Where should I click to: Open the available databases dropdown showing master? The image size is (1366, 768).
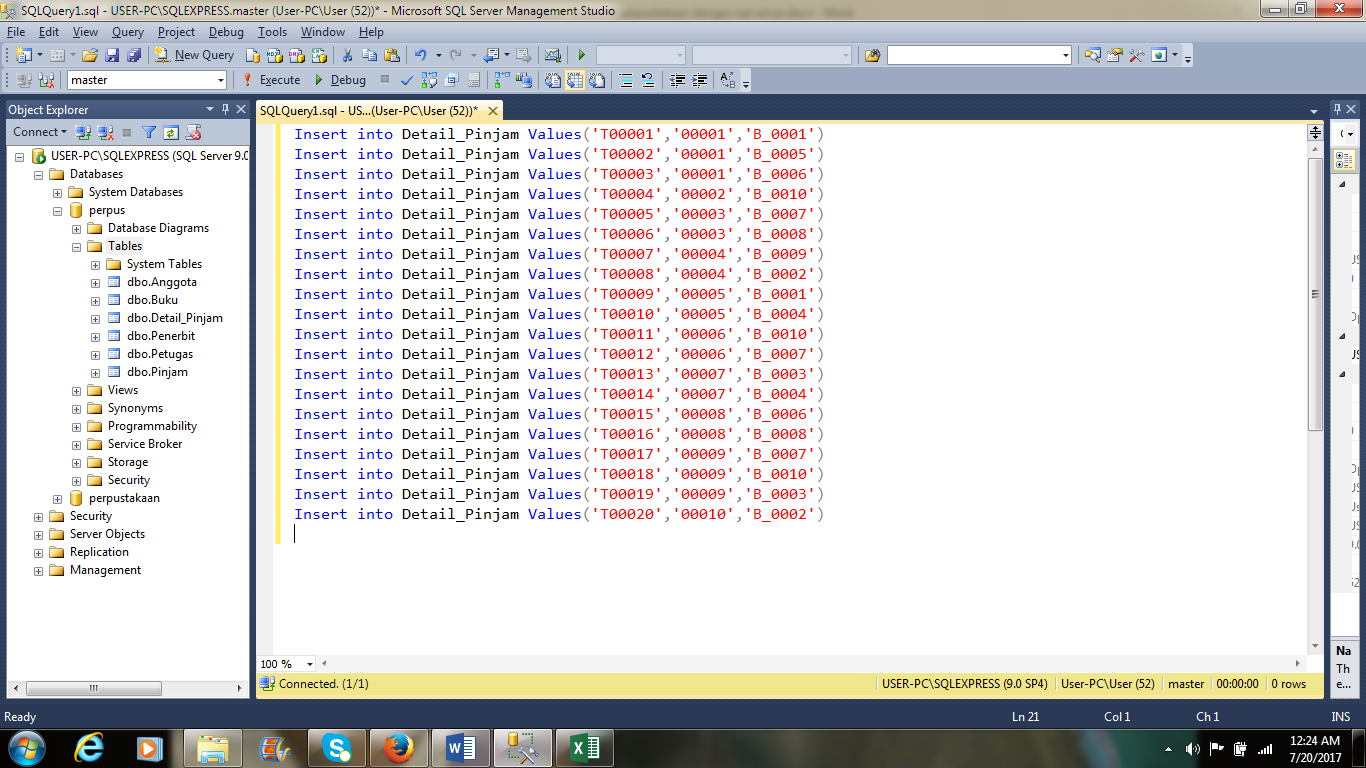pyautogui.click(x=222, y=80)
